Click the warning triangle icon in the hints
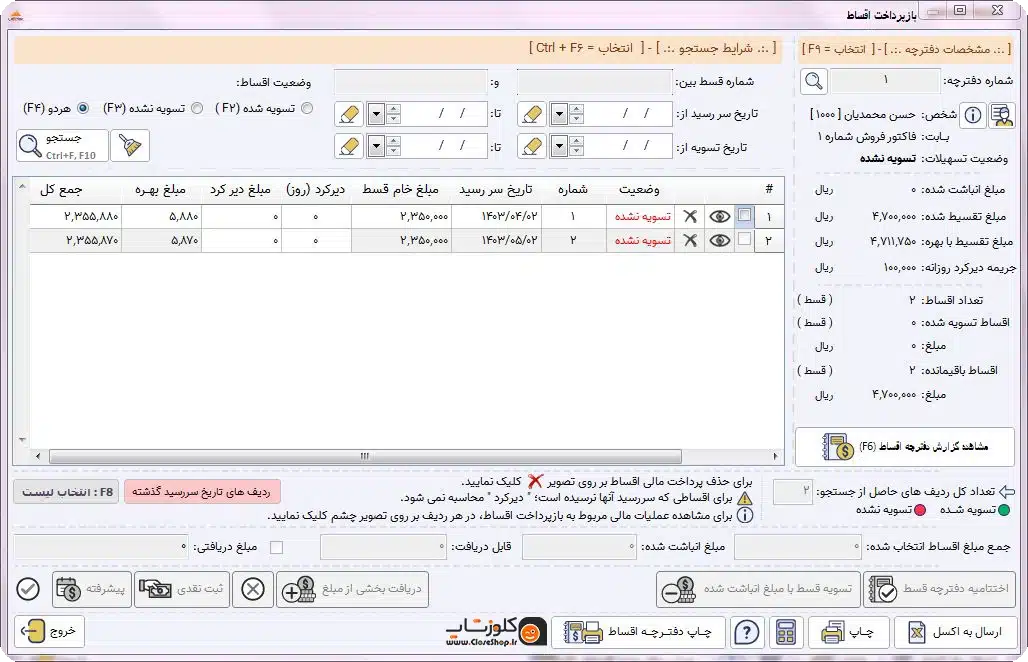Viewport: 1028px width, 662px height. click(x=745, y=498)
